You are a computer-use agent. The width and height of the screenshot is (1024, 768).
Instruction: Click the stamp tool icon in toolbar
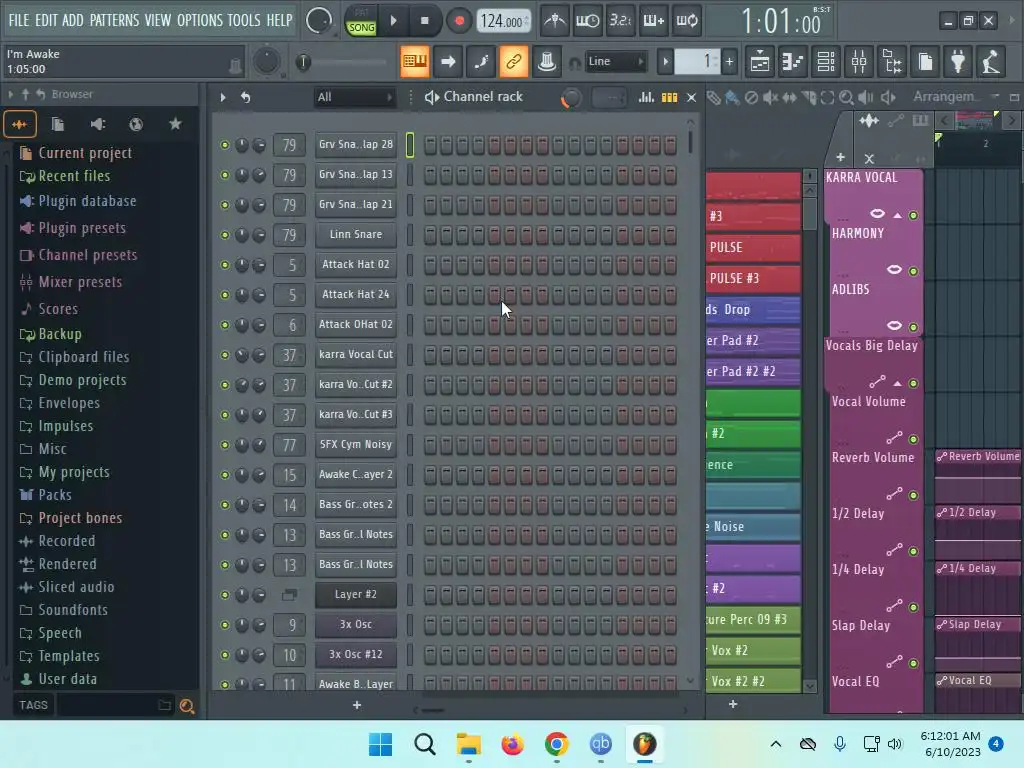click(x=547, y=62)
